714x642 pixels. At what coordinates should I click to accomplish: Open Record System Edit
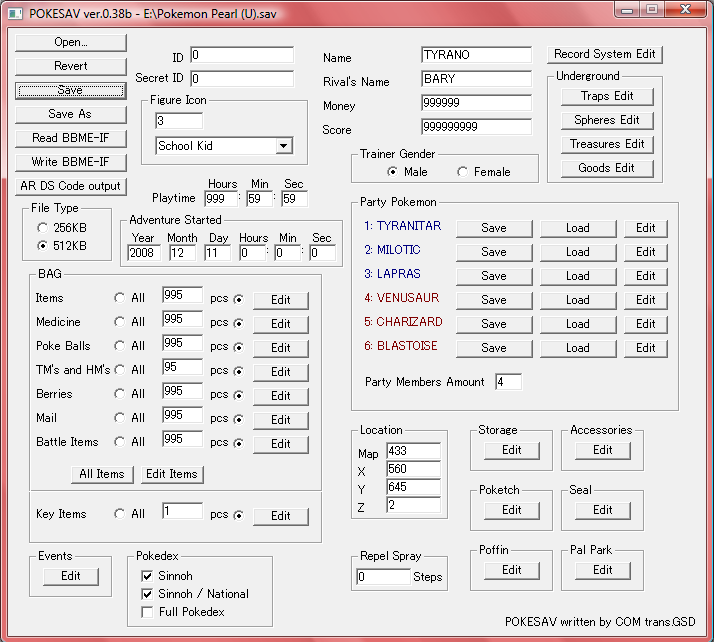[604, 54]
